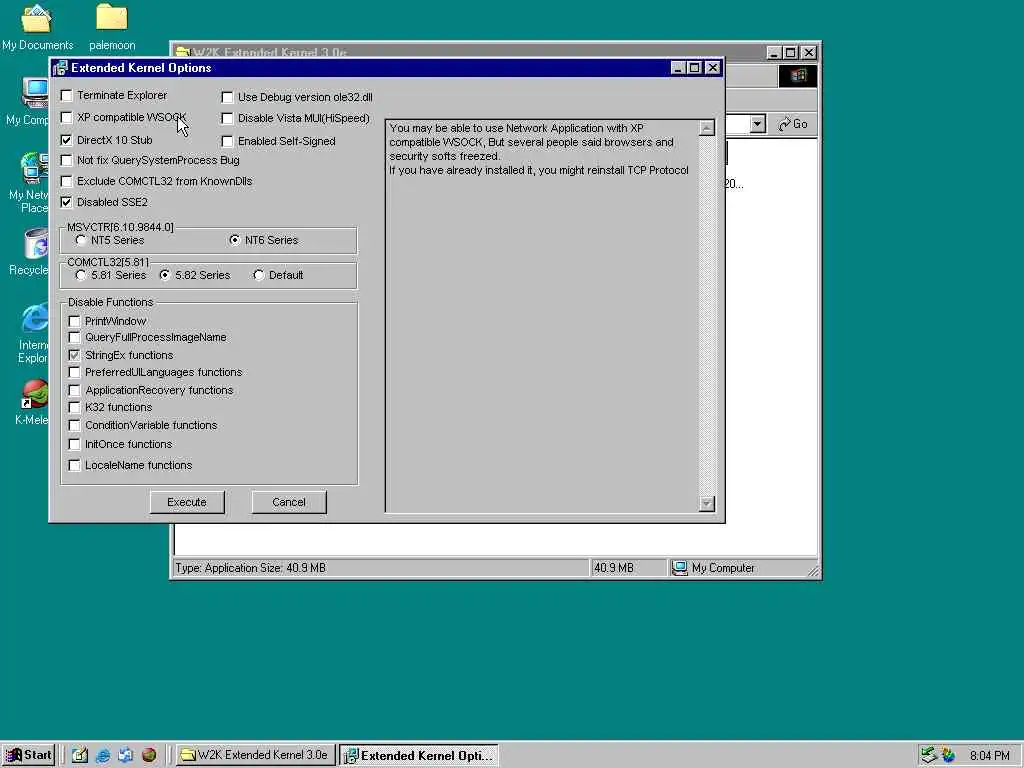Click status text 'Type: Application Size: 40.9 MB'
This screenshot has height=768, width=1024.
tap(251, 568)
